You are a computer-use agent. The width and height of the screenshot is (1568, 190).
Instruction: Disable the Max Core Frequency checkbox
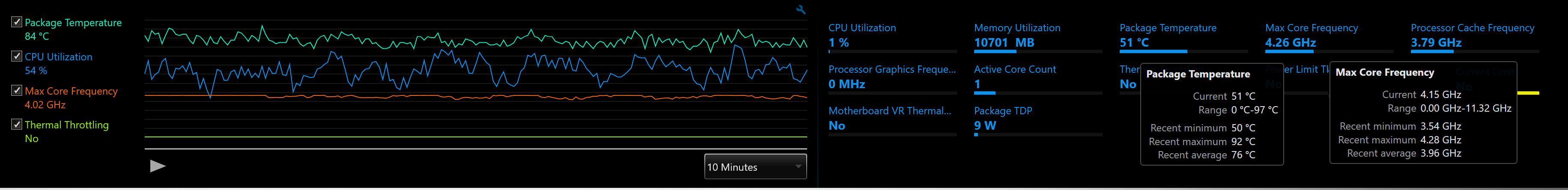tap(17, 90)
